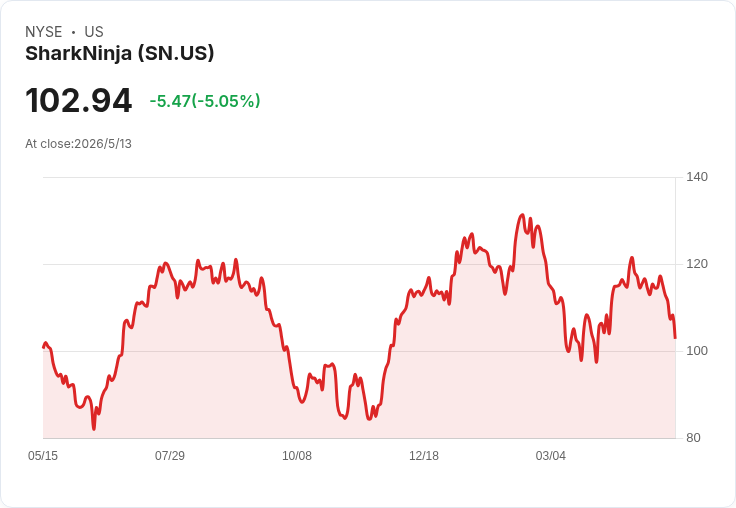Click the 10/08 date axis label
This screenshot has height=508, width=736.
coord(297,455)
